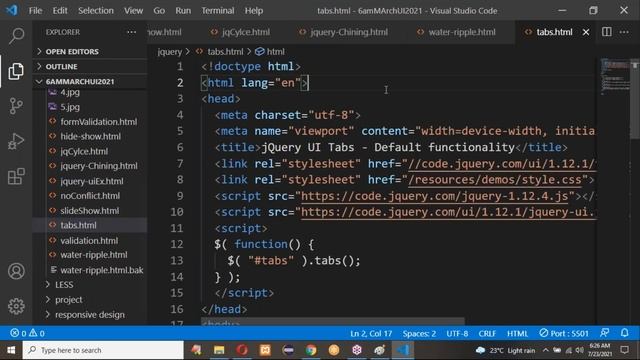Viewport: 640px width, 360px height.
Task: Open weather widget showing 23°C Light rain
Action: [x=505, y=350]
